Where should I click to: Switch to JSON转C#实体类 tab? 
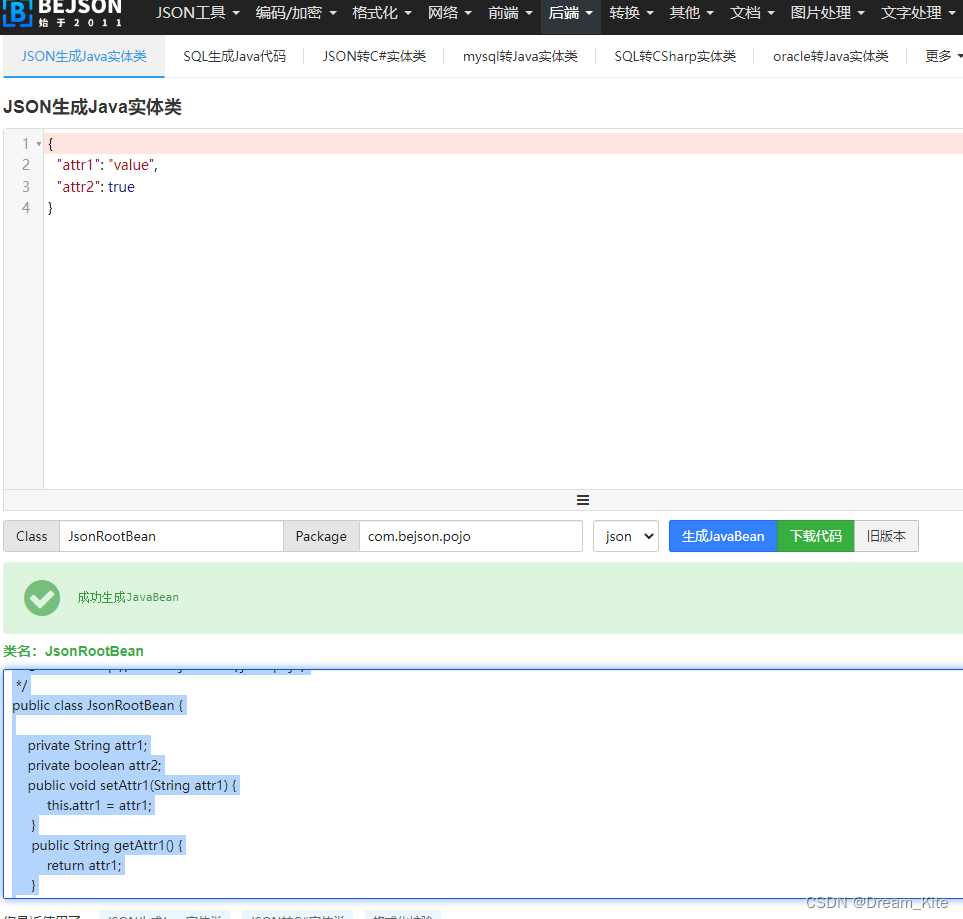tap(374, 57)
